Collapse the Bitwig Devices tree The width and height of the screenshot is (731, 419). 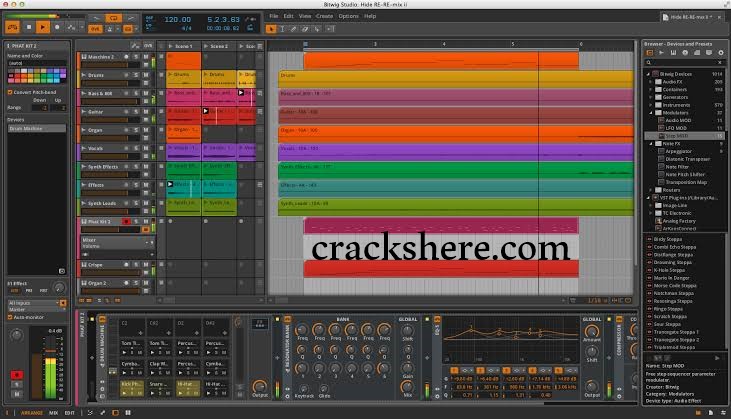click(648, 74)
